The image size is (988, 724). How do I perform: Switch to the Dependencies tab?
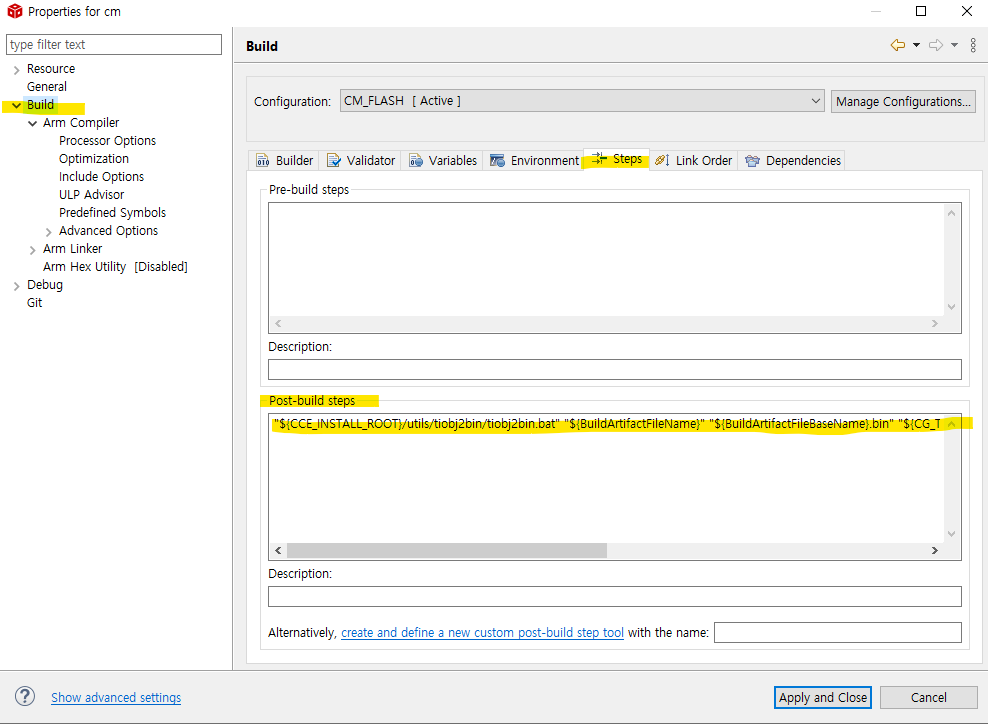click(793, 161)
